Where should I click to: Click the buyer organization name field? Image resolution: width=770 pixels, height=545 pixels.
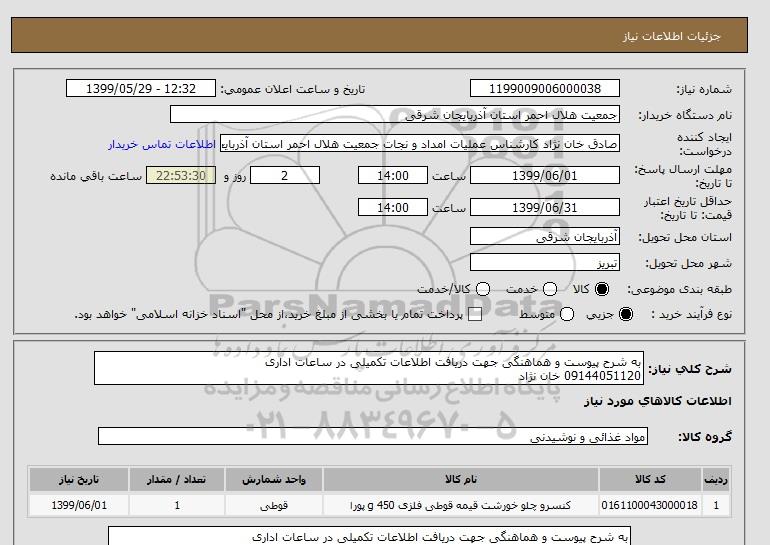tap(395, 114)
